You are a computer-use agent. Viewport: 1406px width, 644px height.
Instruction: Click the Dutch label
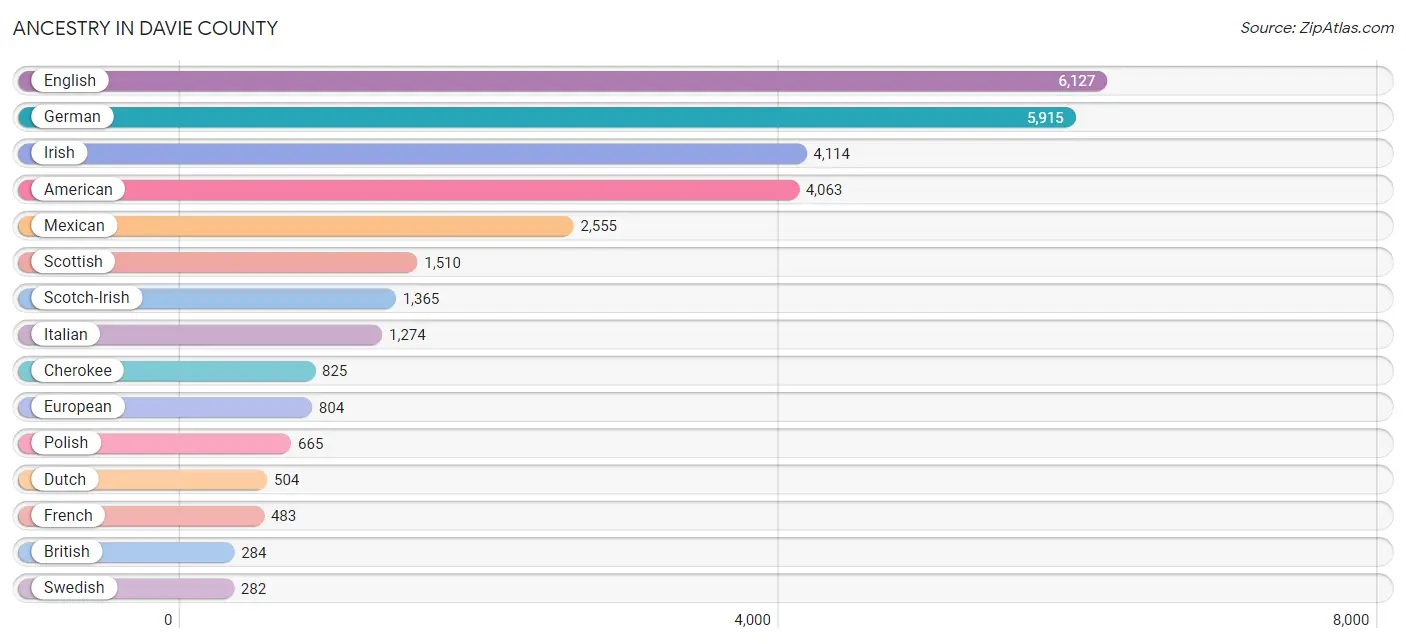click(x=65, y=479)
